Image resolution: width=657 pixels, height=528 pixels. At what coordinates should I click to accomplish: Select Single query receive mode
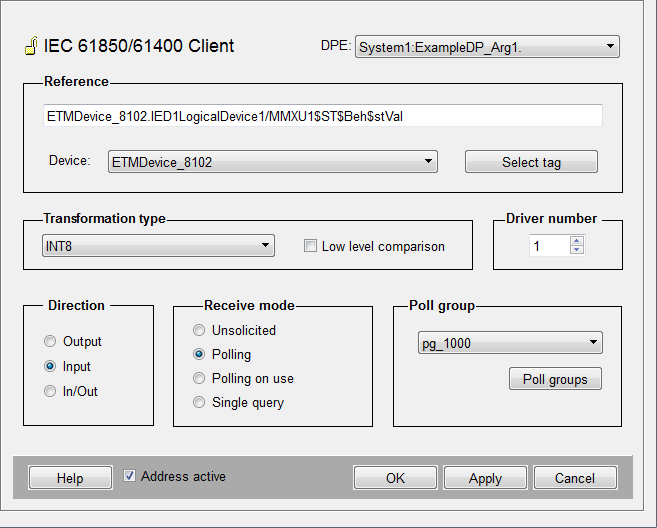[199, 403]
